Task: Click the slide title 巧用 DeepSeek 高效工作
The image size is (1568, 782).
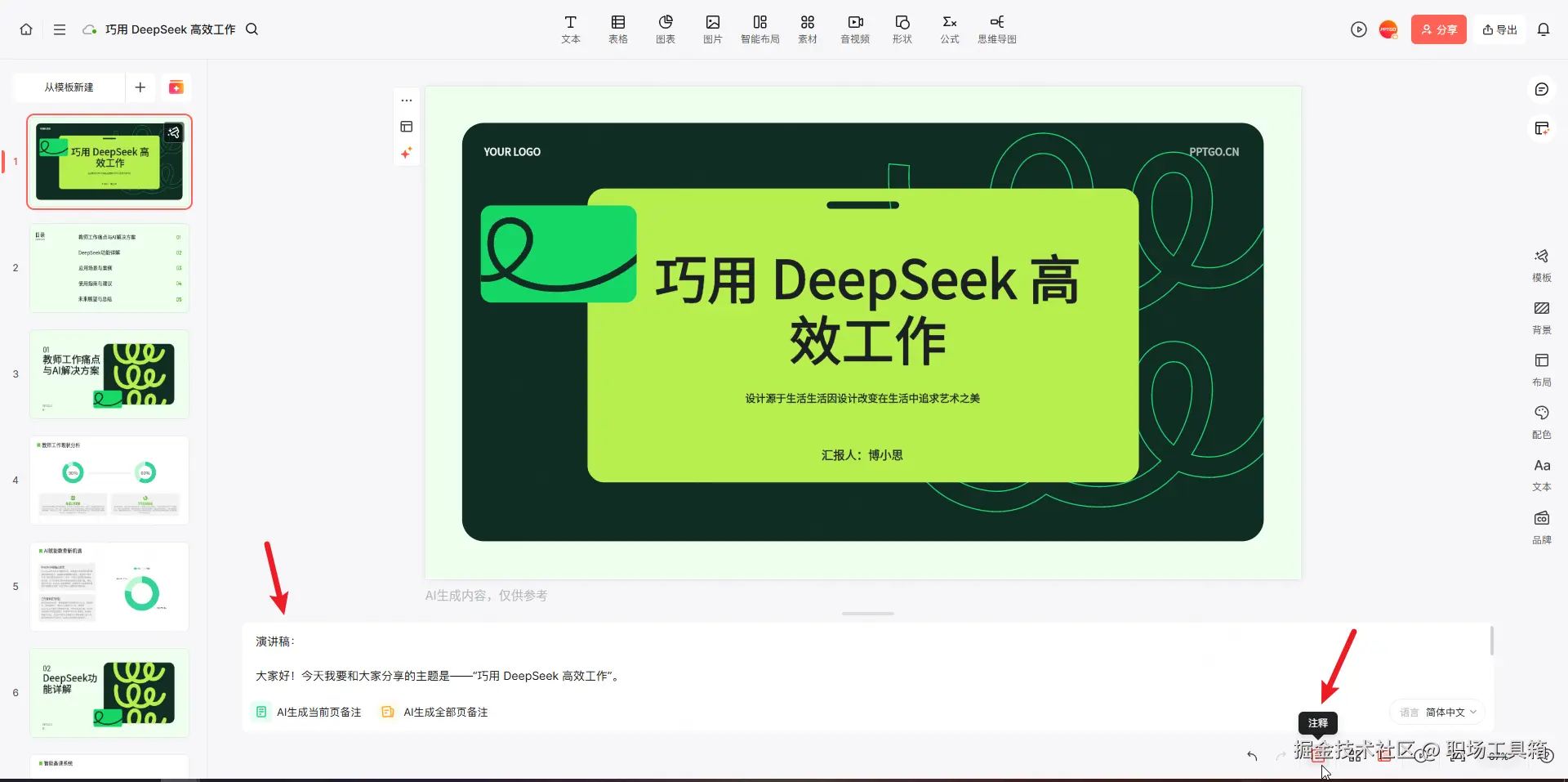Action: 867,310
